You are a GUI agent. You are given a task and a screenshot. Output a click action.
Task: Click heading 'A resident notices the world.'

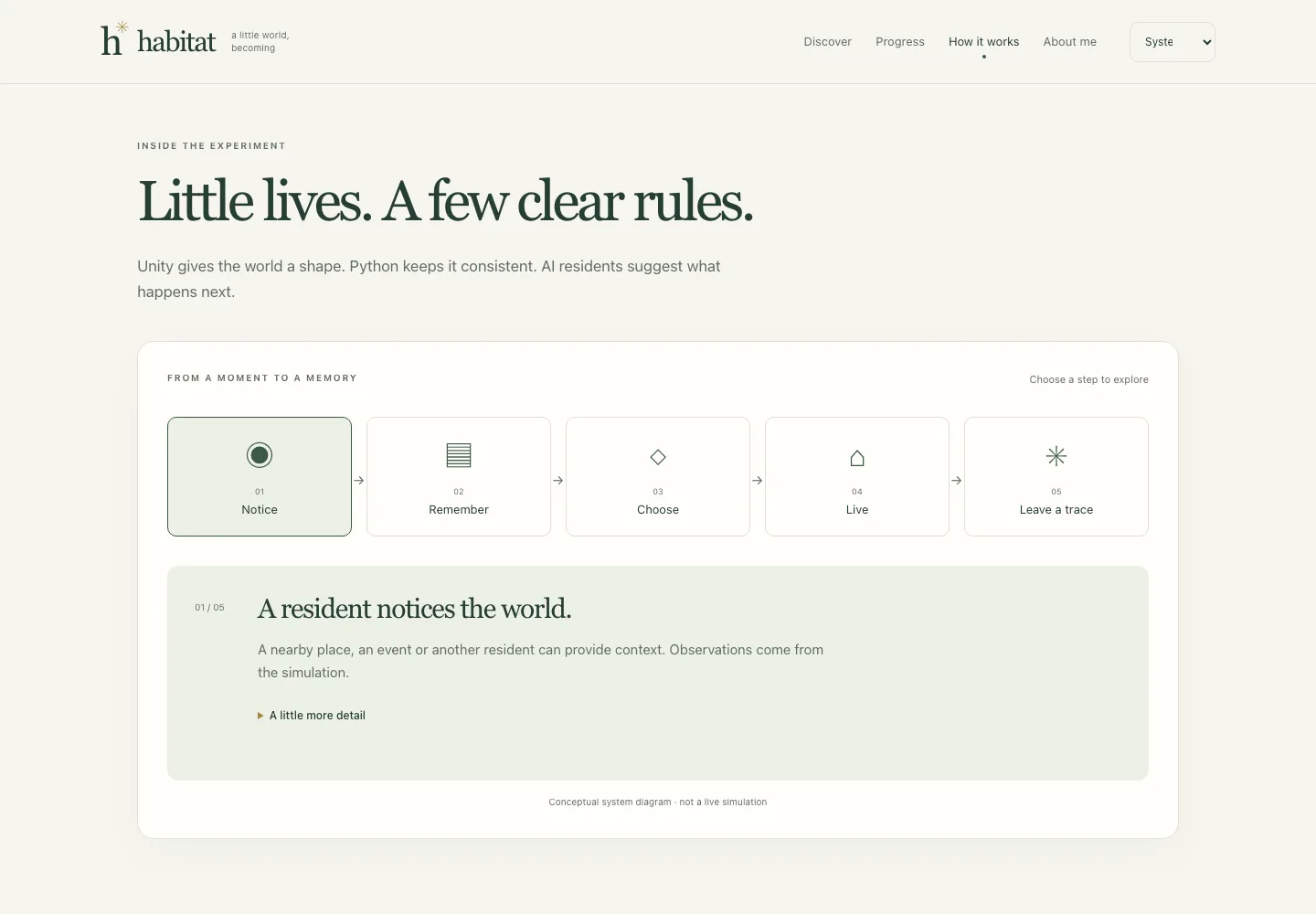coord(414,609)
